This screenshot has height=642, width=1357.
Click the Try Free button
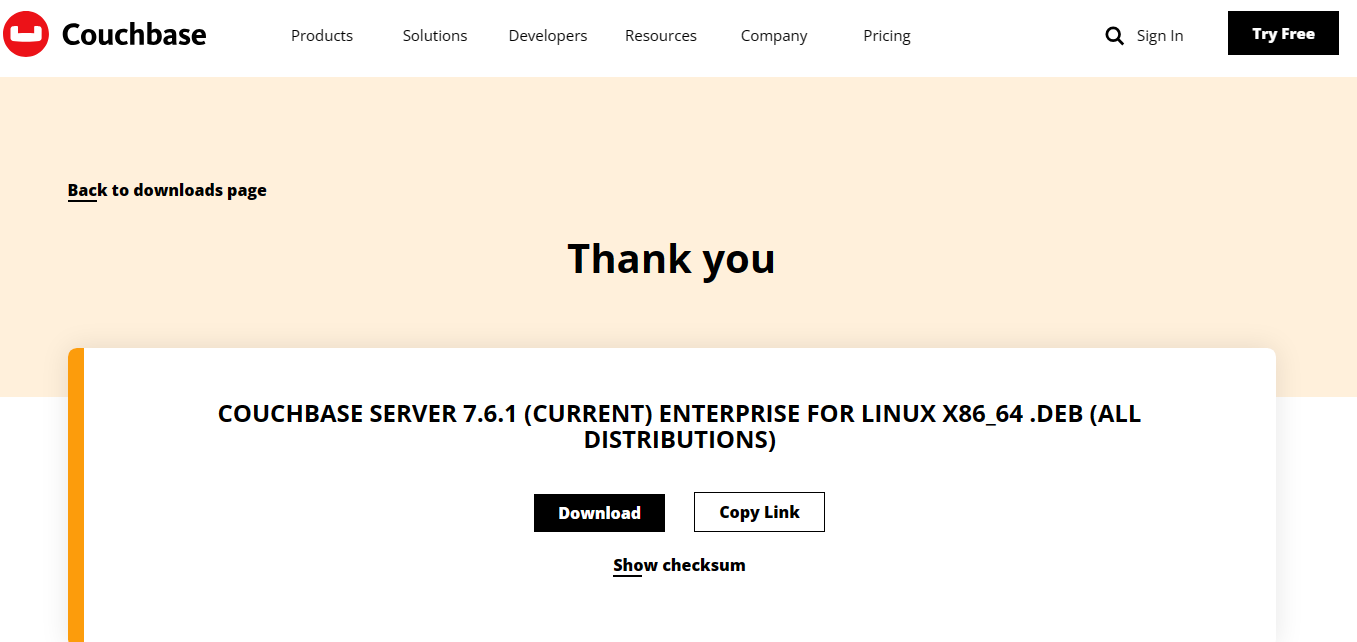tap(1283, 33)
